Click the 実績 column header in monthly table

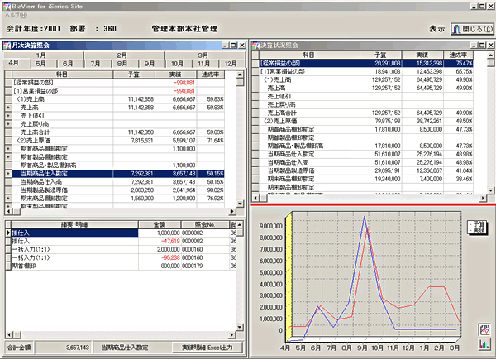click(175, 74)
